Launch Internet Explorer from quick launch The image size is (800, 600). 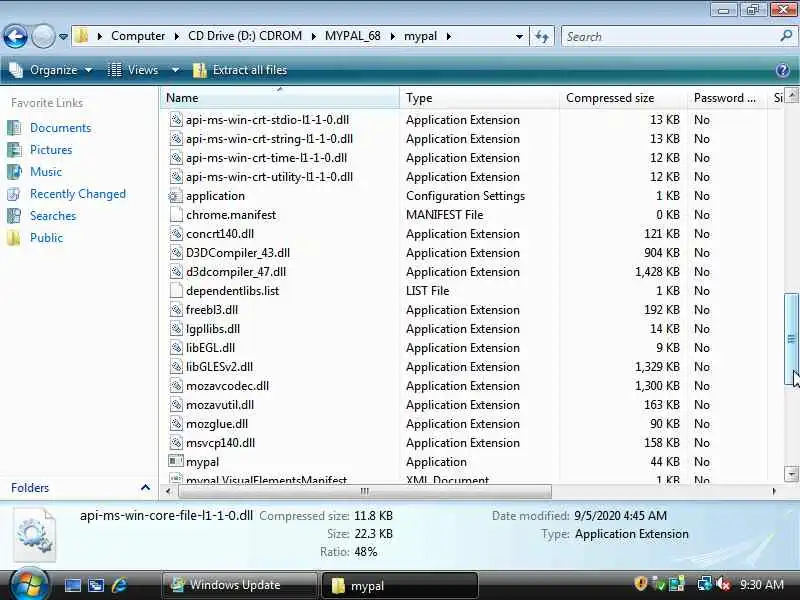click(119, 585)
